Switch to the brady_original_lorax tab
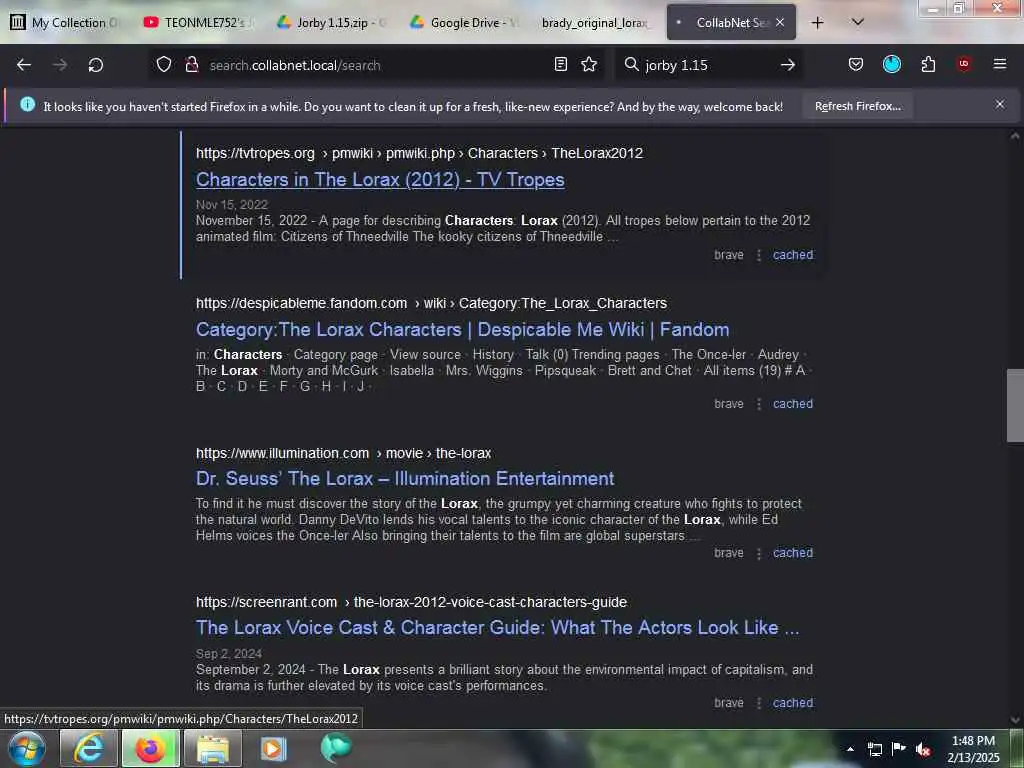 click(x=596, y=23)
